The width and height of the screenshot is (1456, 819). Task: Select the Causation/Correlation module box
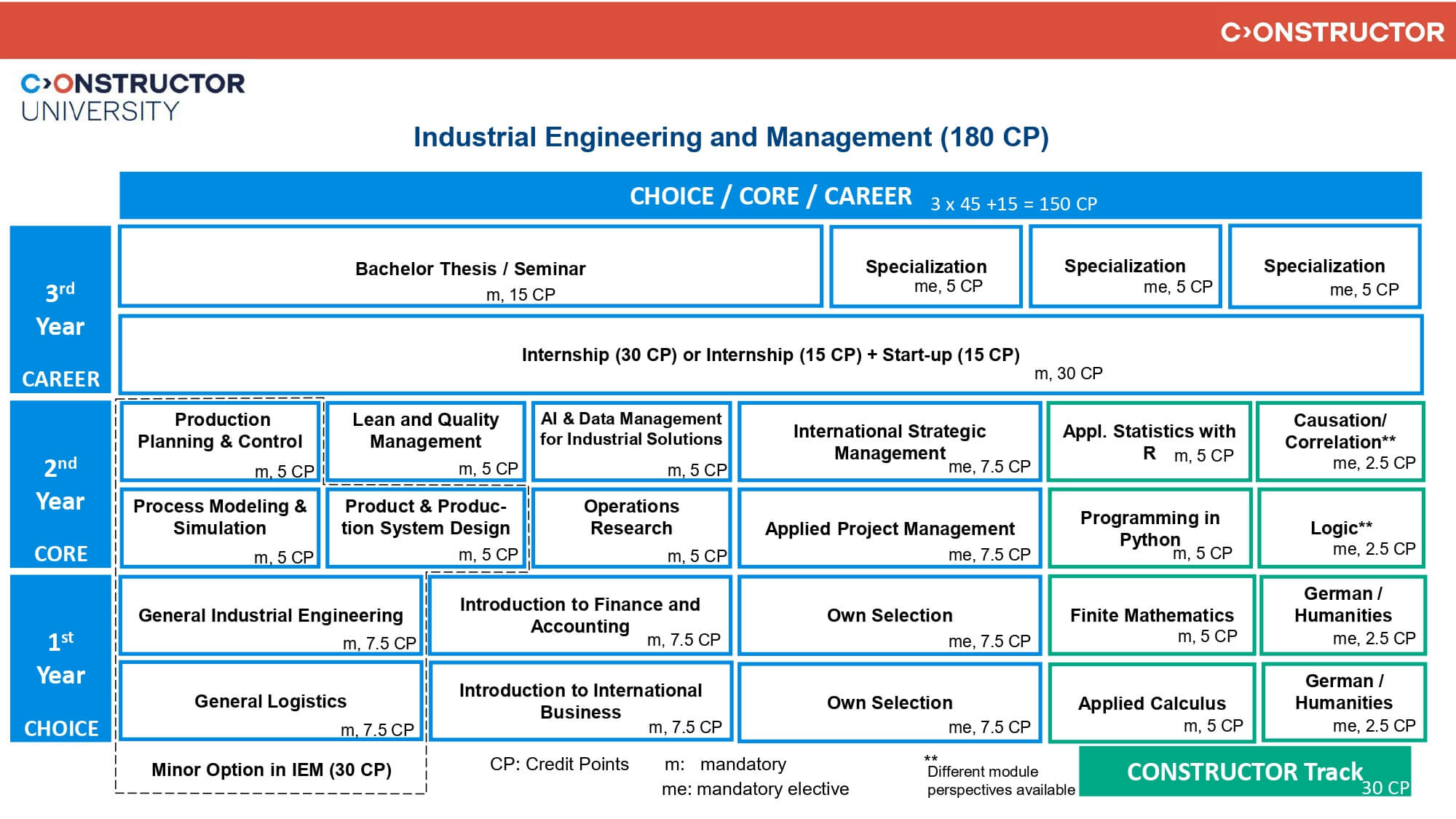(x=1340, y=441)
